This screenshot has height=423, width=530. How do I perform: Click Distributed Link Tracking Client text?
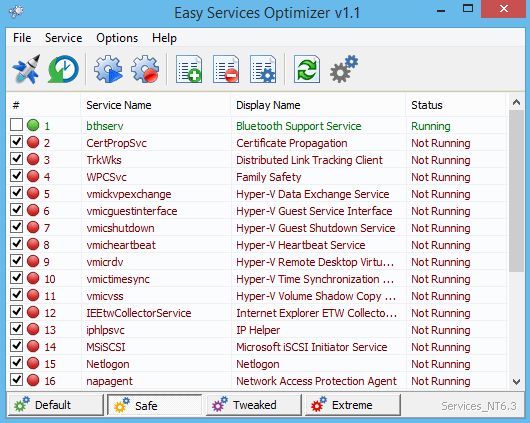point(309,160)
